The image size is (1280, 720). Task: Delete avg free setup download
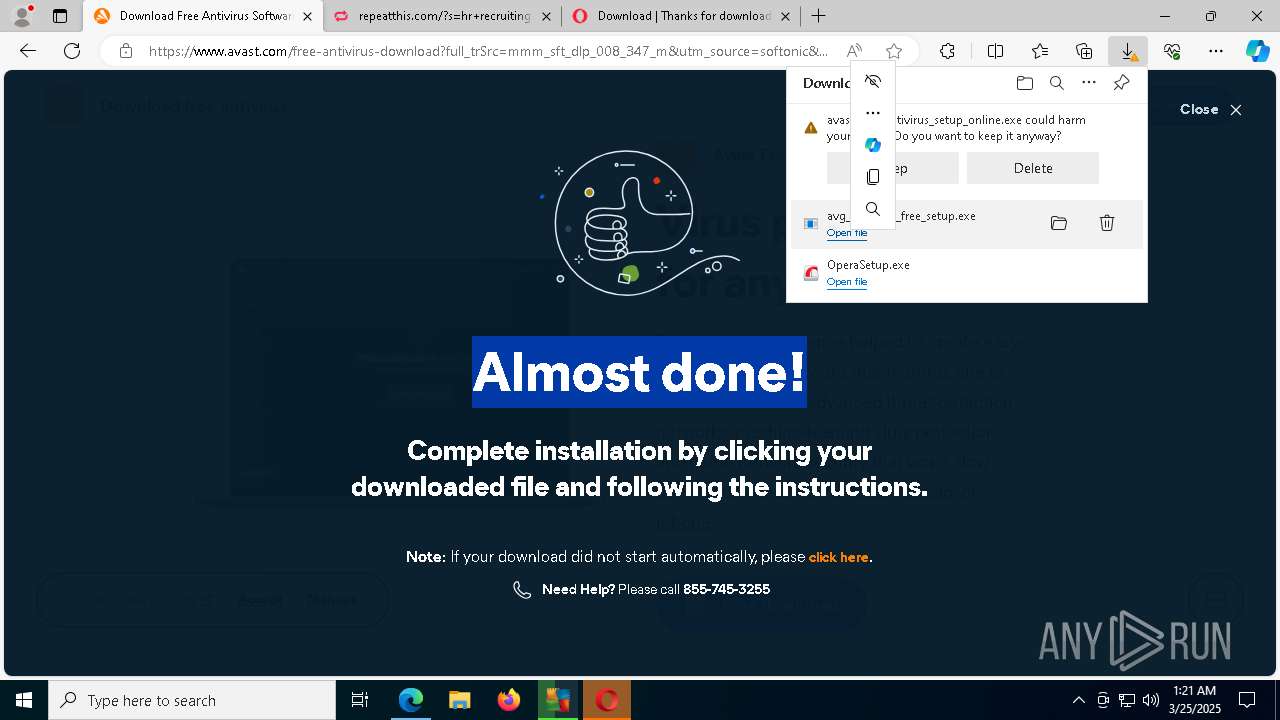tap(1107, 223)
